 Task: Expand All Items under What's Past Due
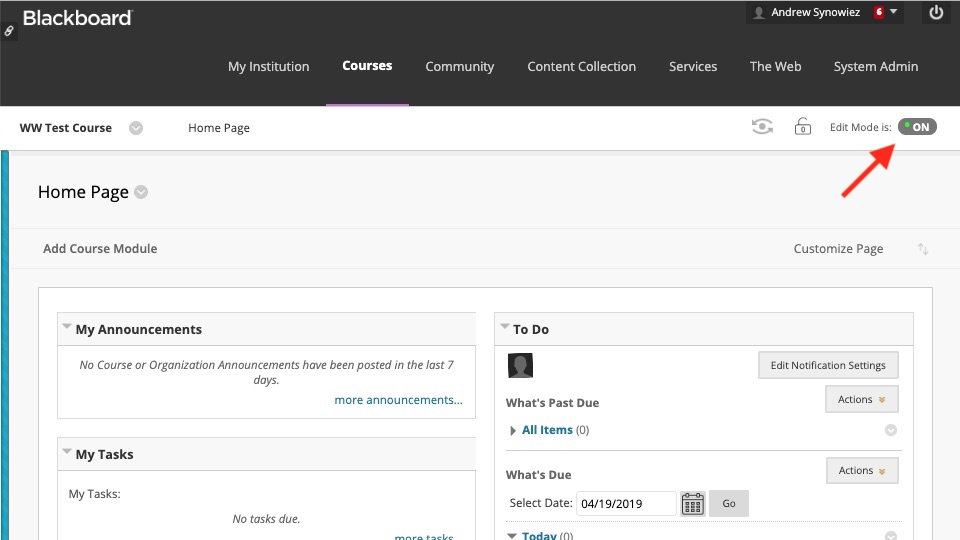tap(512, 430)
